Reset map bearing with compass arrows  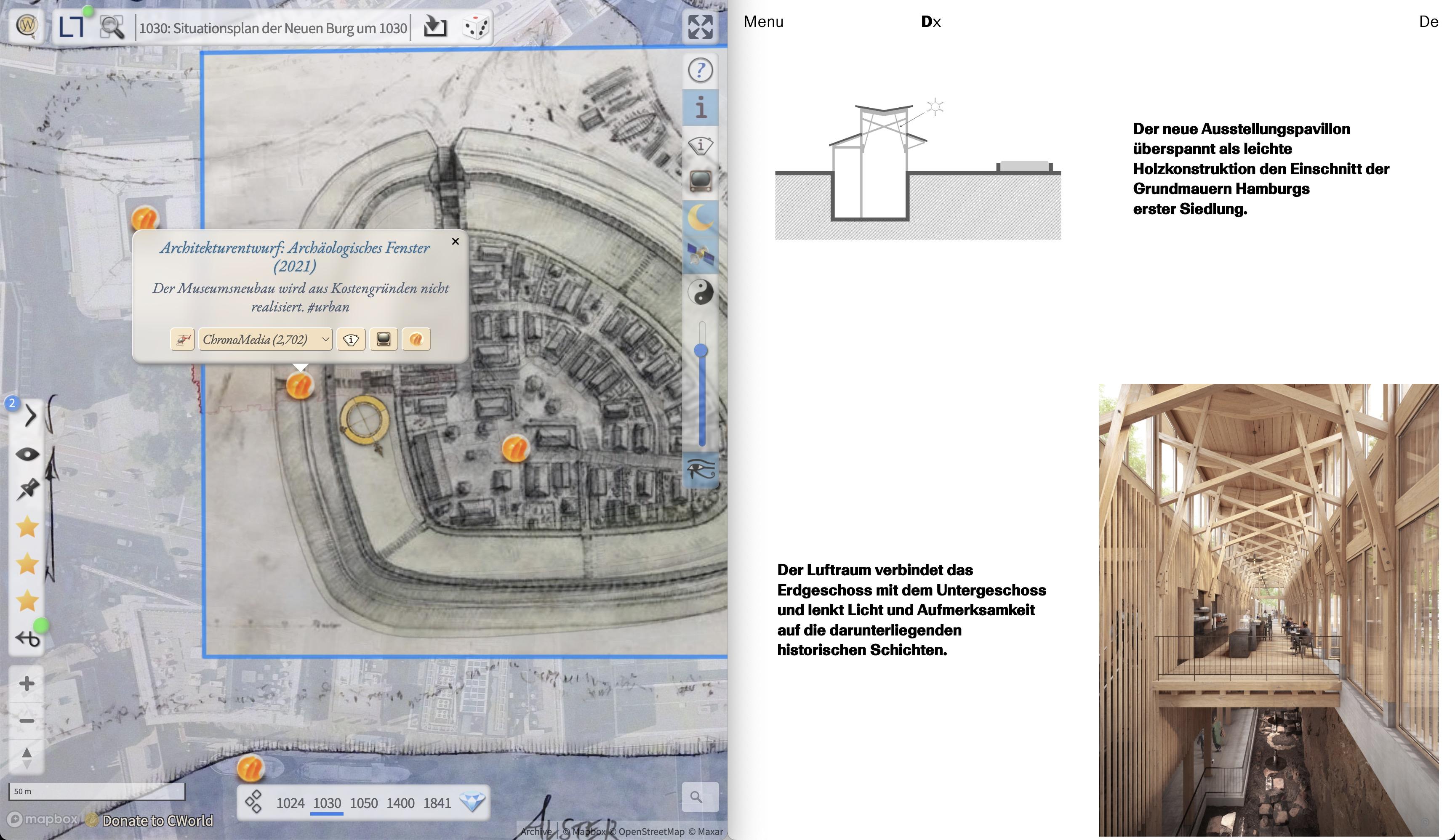(x=27, y=758)
